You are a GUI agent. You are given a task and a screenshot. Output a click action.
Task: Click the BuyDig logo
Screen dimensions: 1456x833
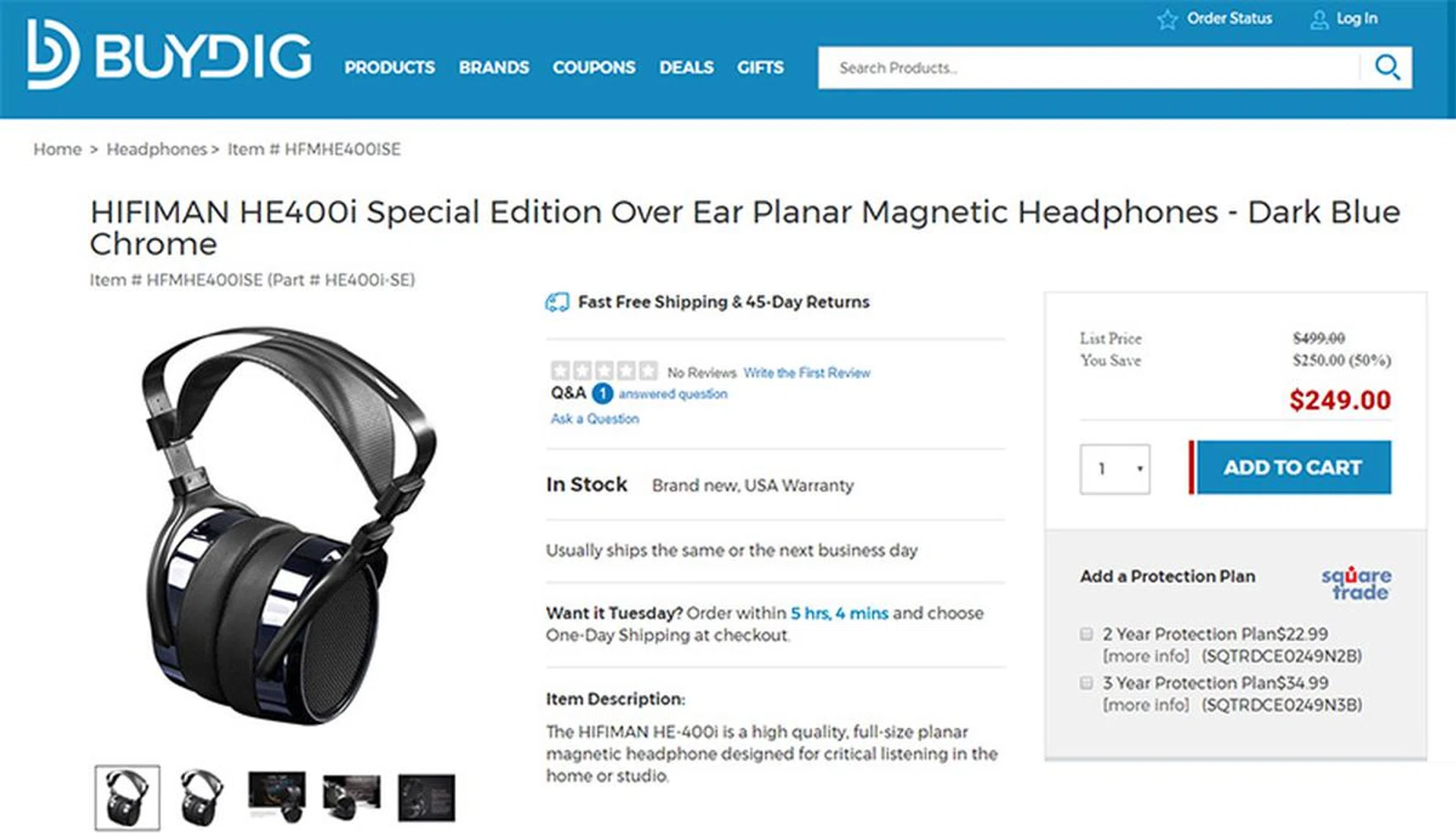[168, 55]
